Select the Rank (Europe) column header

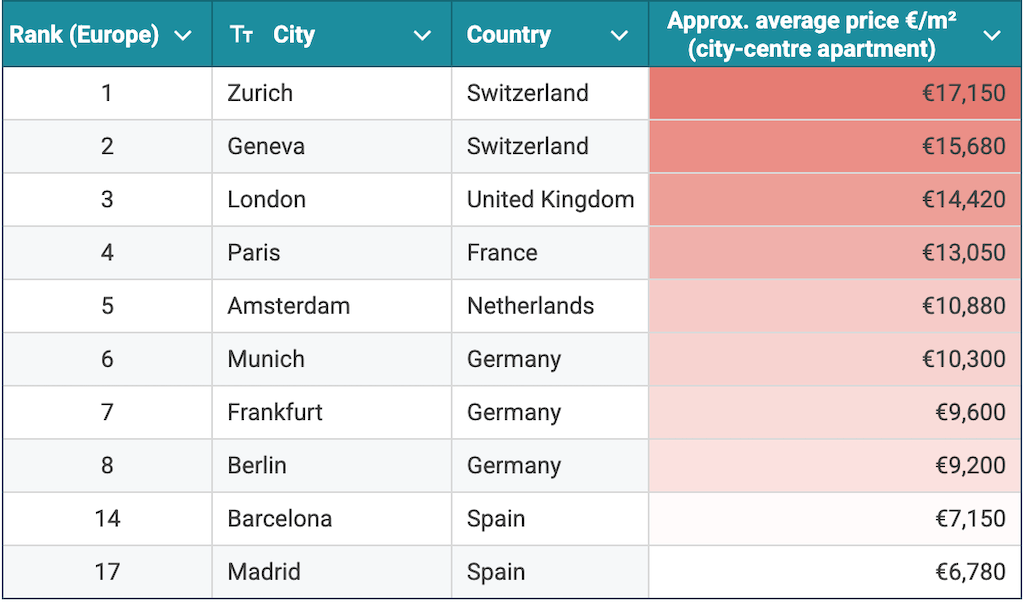(x=84, y=35)
